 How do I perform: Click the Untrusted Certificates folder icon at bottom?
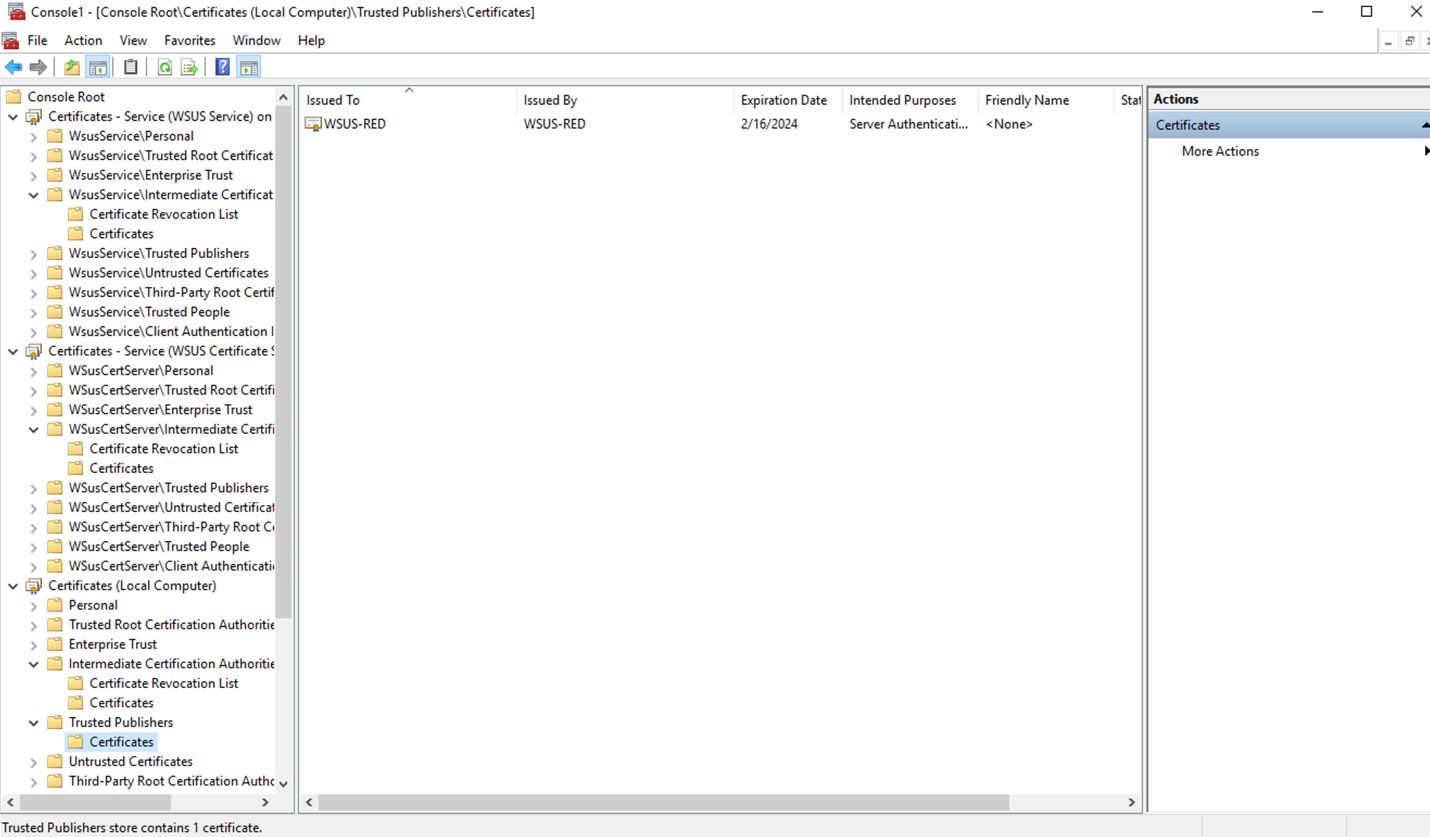point(55,762)
